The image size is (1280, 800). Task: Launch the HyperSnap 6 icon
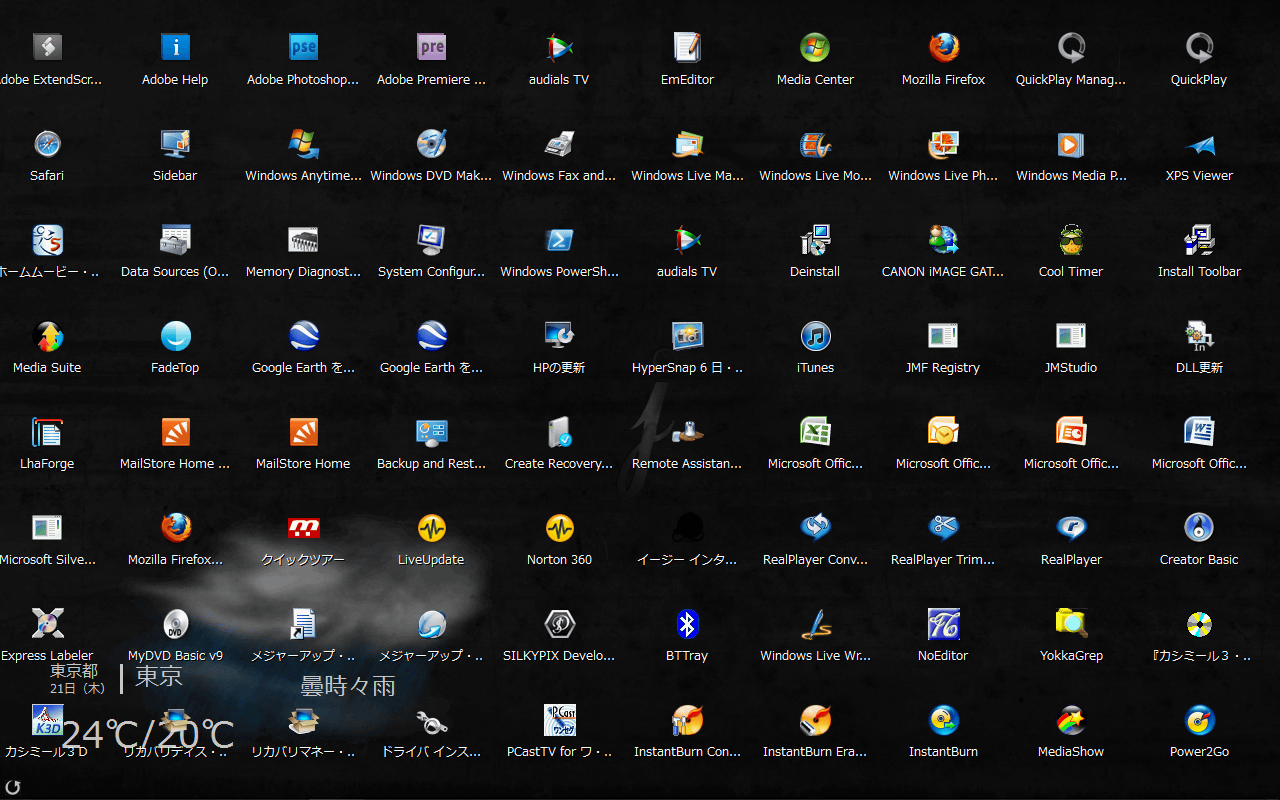coord(687,335)
